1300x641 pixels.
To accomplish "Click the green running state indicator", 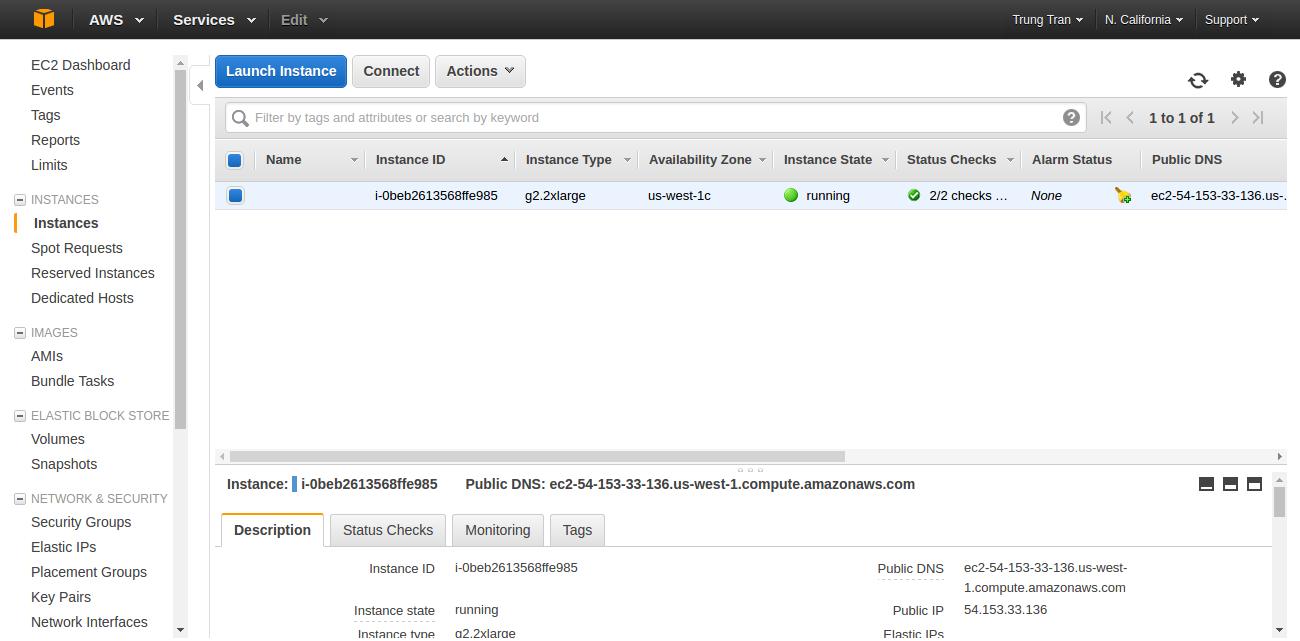I will pyautogui.click(x=791, y=195).
